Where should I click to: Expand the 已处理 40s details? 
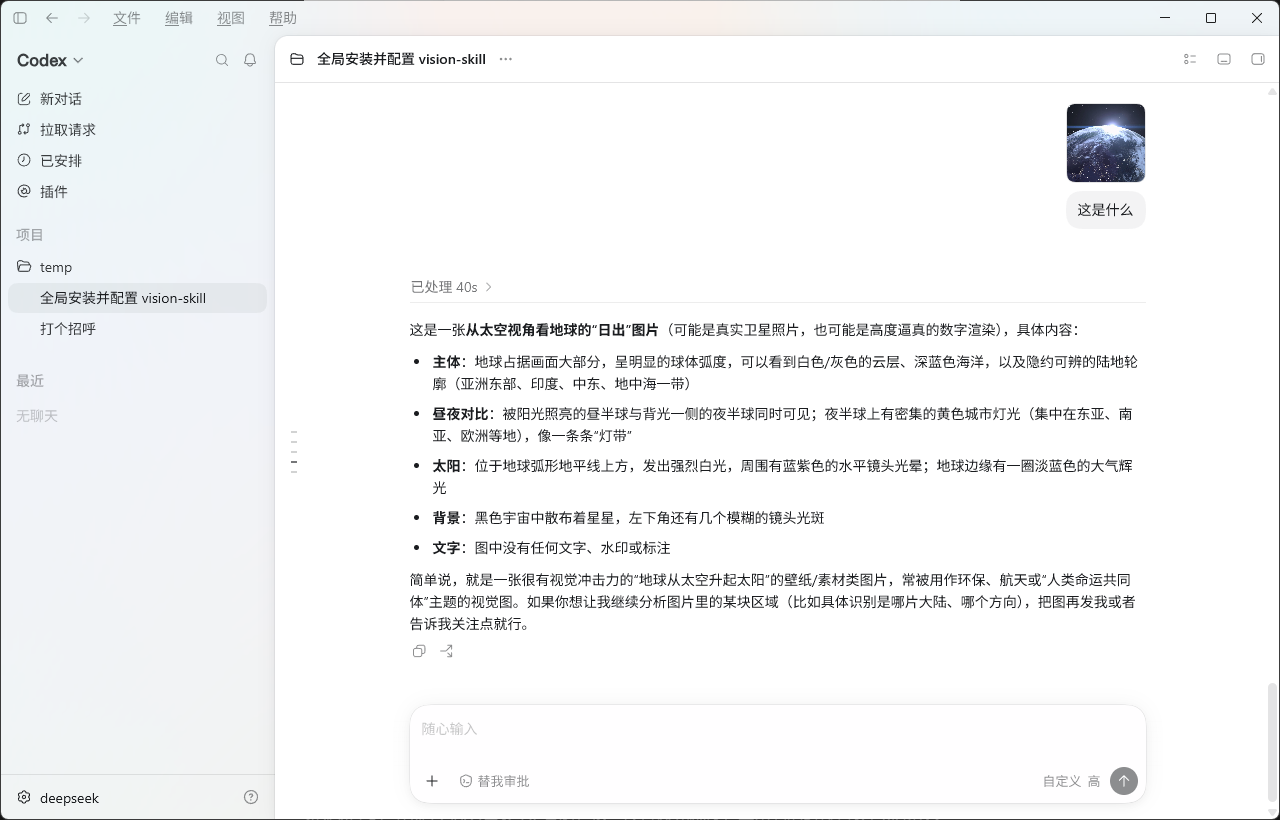pyautogui.click(x=452, y=287)
